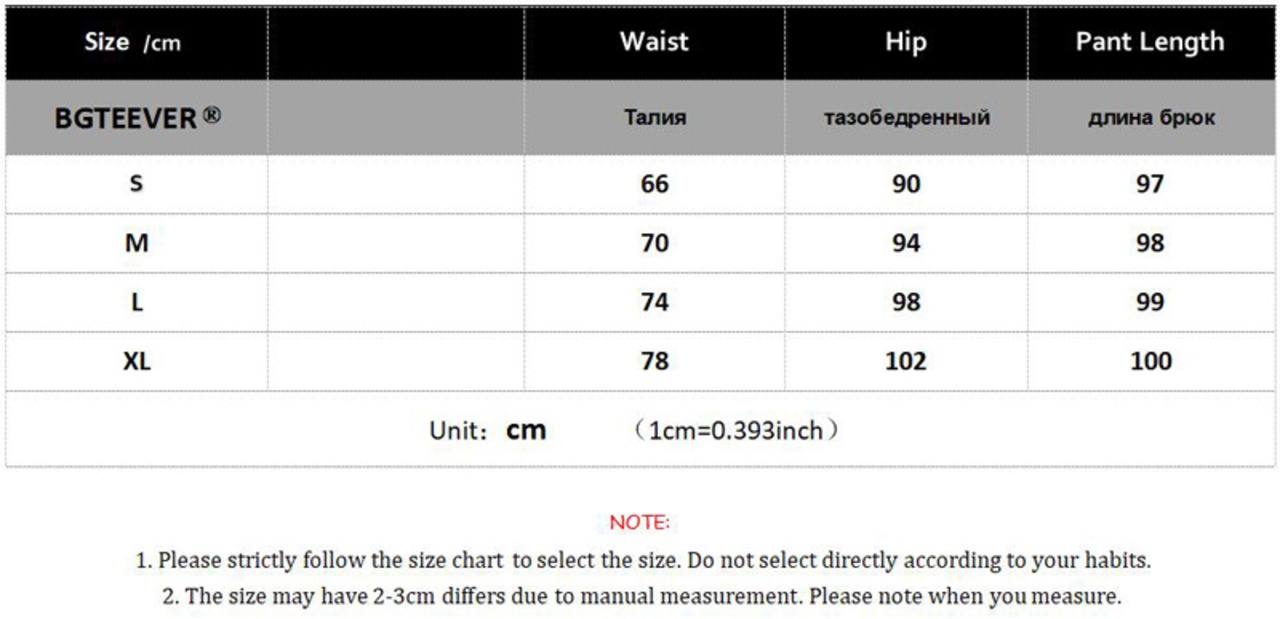Select the M size row label

(136, 243)
